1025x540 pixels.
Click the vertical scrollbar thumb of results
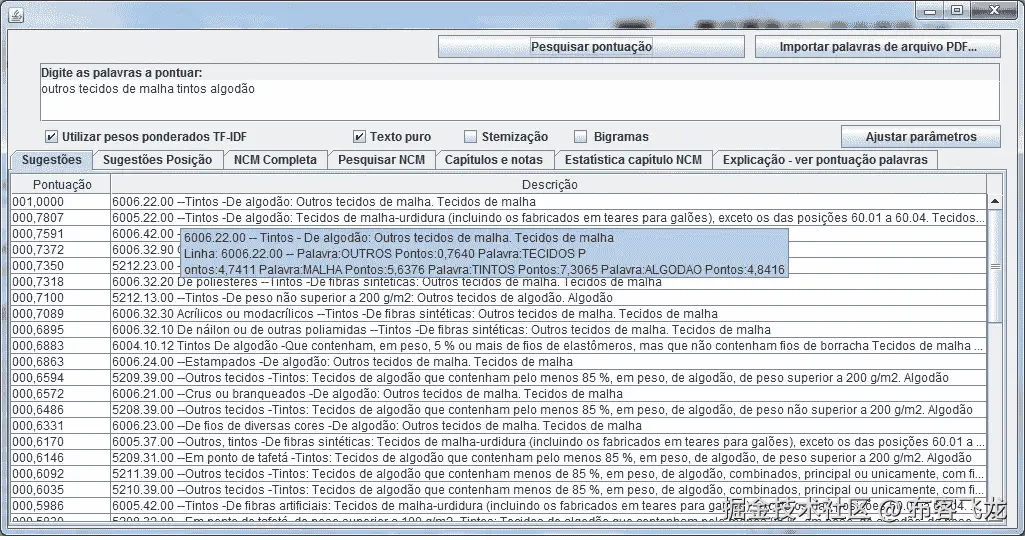point(994,266)
